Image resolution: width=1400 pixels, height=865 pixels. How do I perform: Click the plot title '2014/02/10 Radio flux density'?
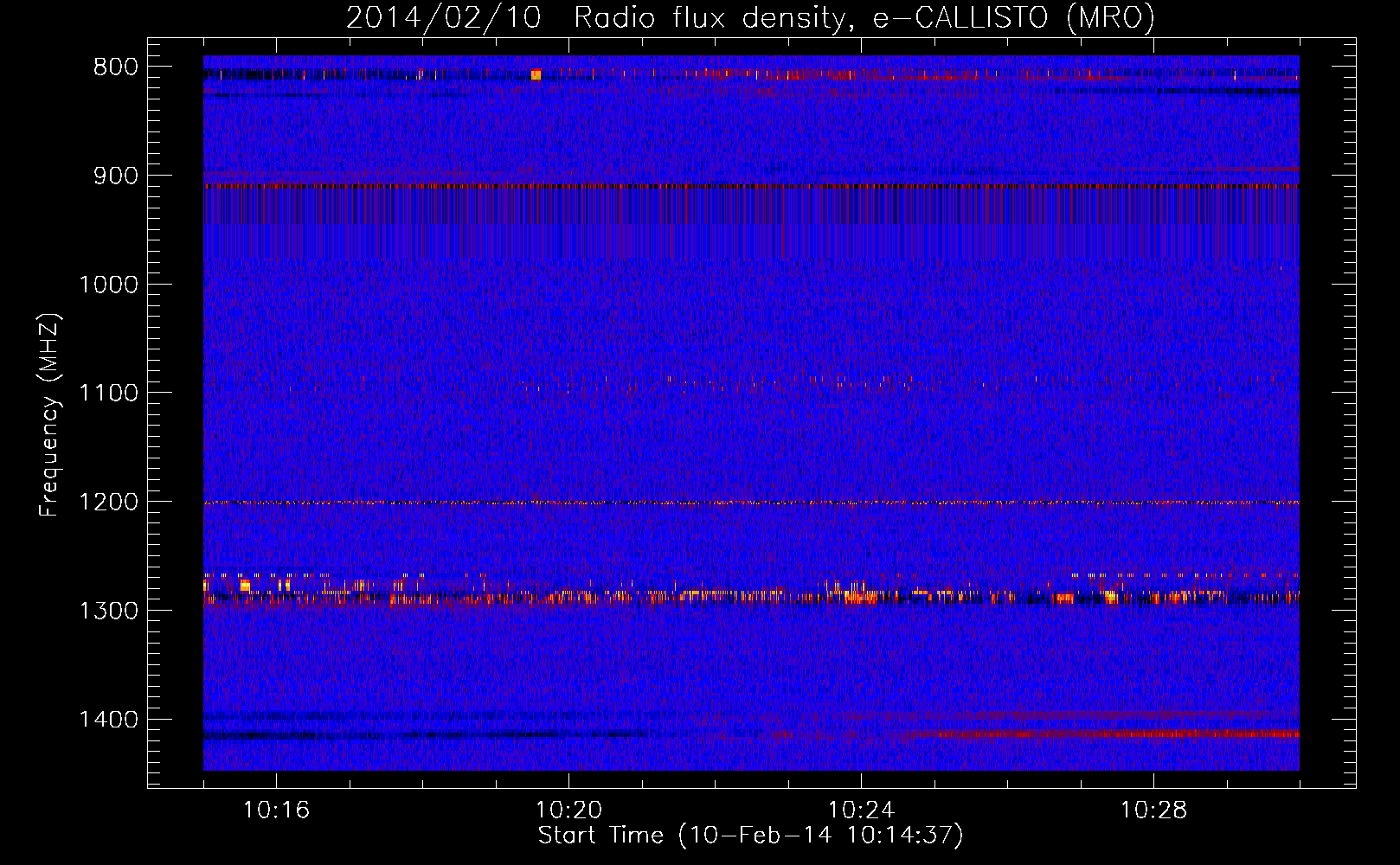tap(749, 17)
